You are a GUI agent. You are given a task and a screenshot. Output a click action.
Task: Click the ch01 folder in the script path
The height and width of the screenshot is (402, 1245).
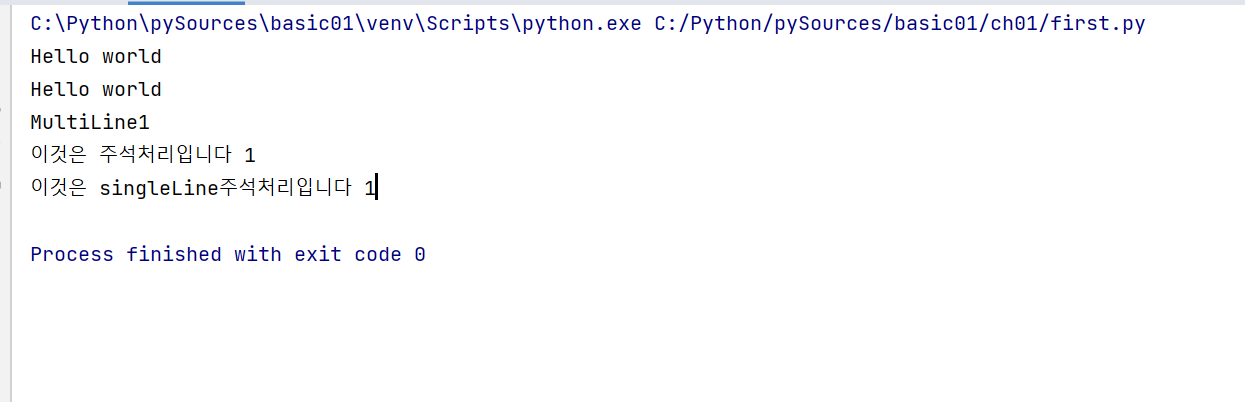click(x=1014, y=24)
